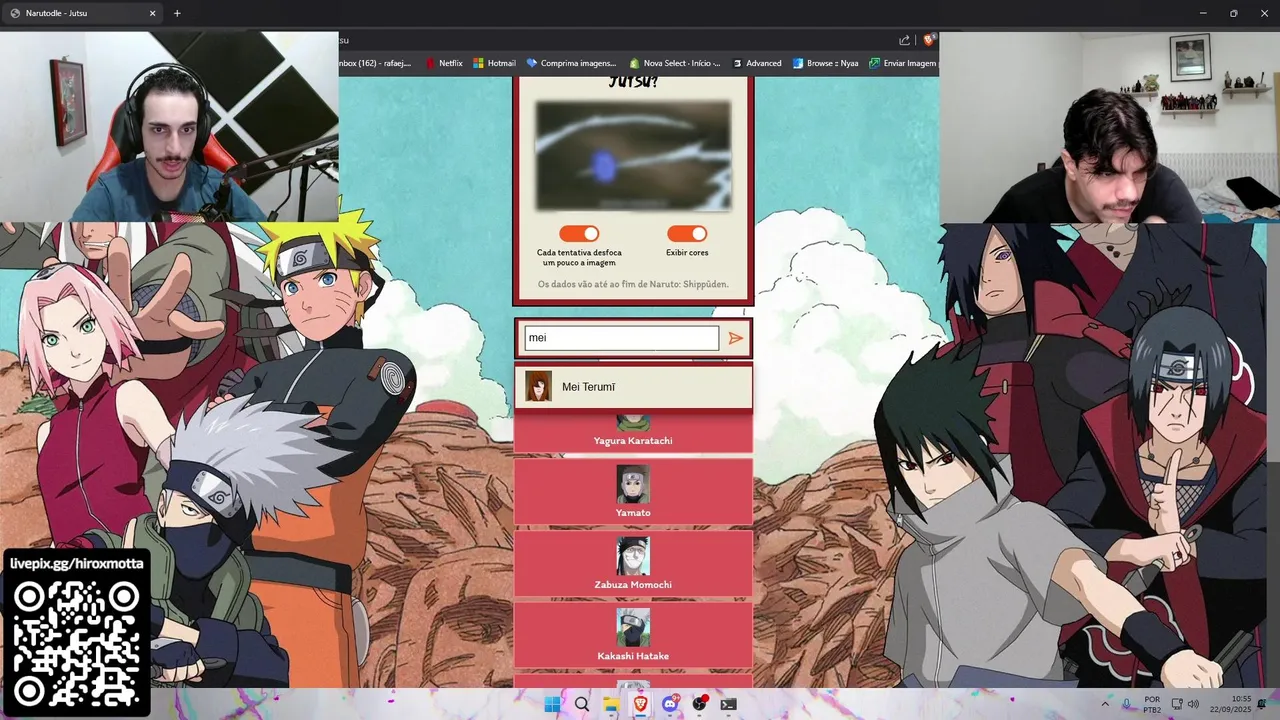
Task: Select the Mei Terumī suggestion
Action: (633, 387)
